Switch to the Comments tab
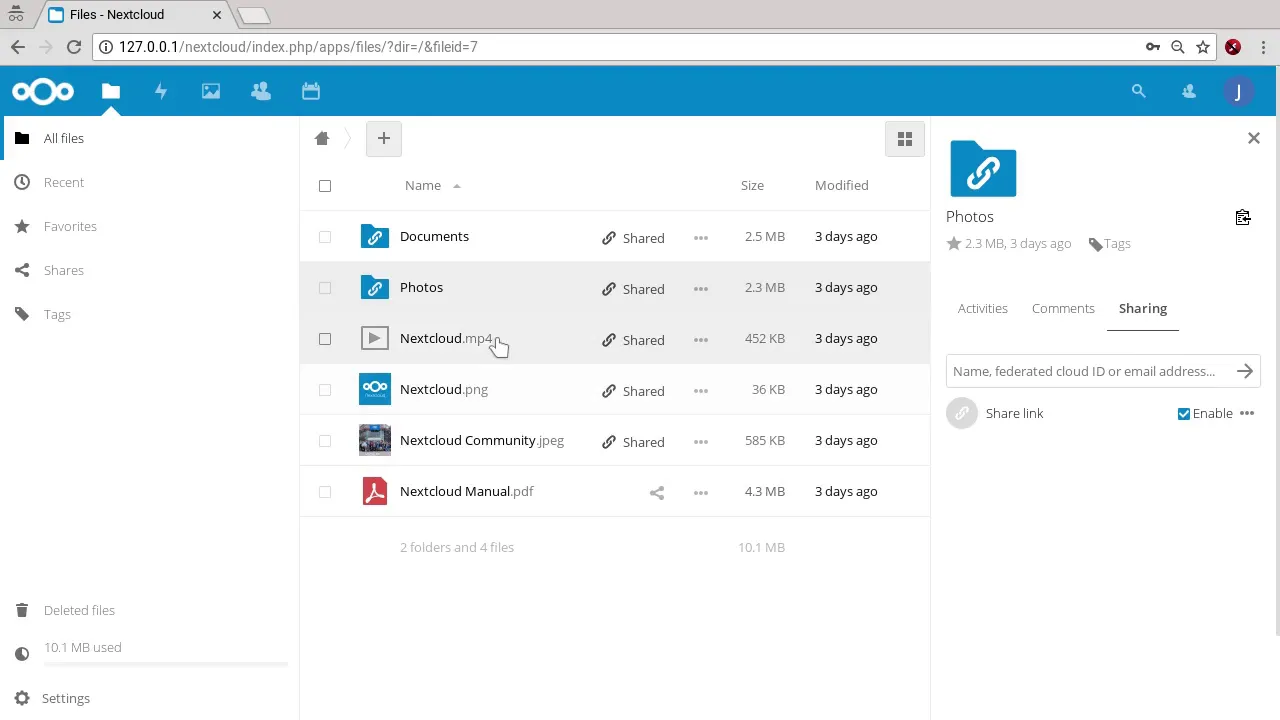Image resolution: width=1280 pixels, height=720 pixels. [1063, 308]
